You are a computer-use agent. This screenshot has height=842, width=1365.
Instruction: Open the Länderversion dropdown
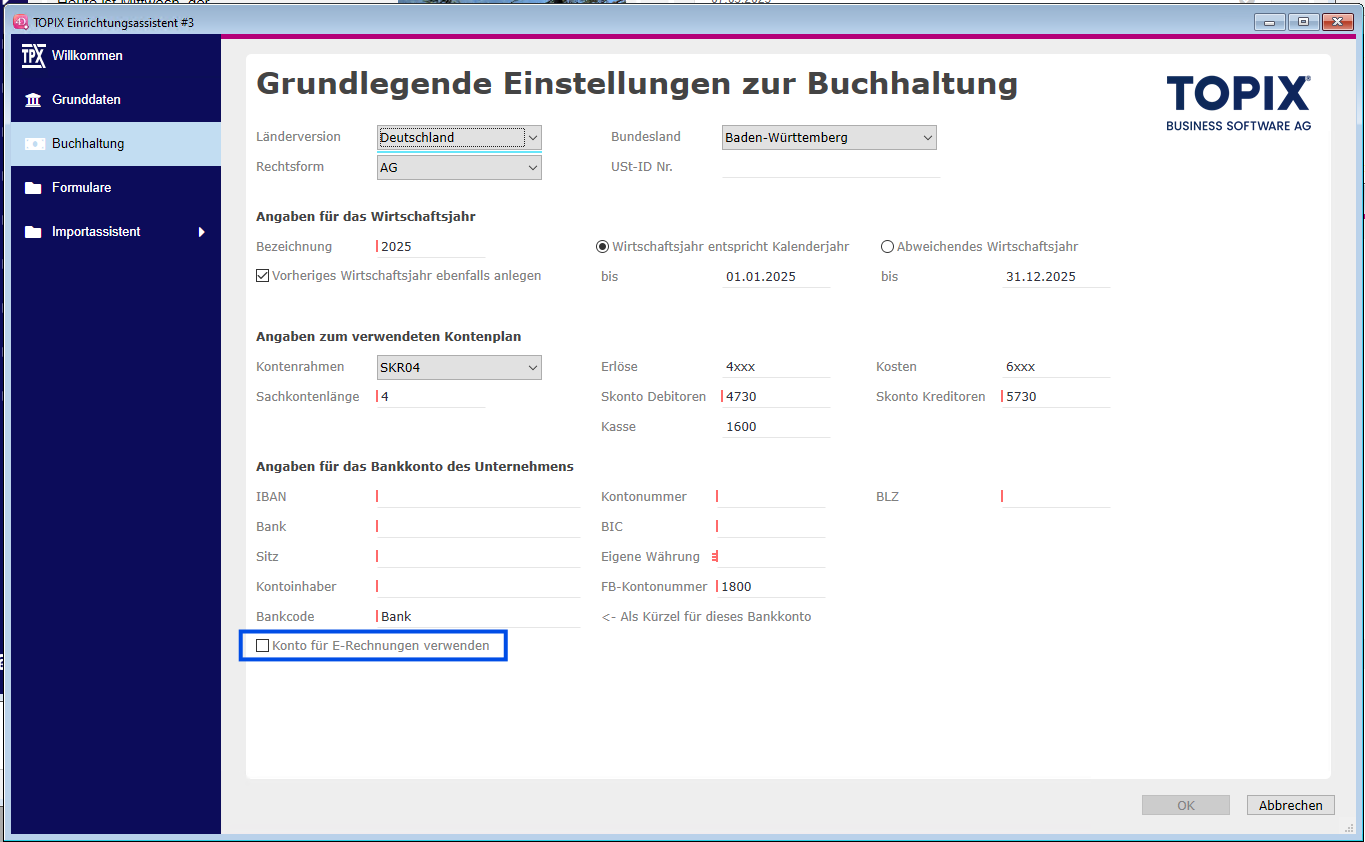[459, 138]
